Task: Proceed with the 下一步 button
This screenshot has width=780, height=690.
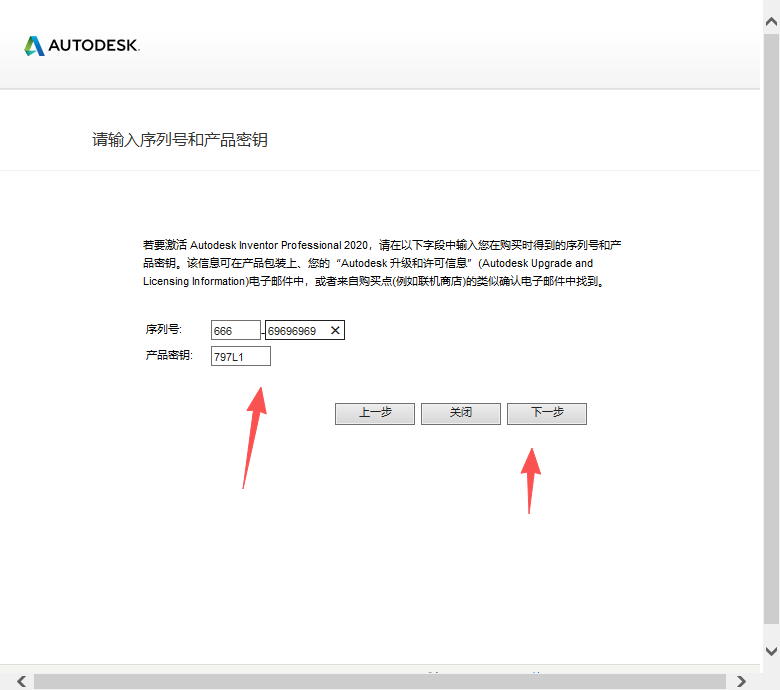Action: (x=547, y=413)
